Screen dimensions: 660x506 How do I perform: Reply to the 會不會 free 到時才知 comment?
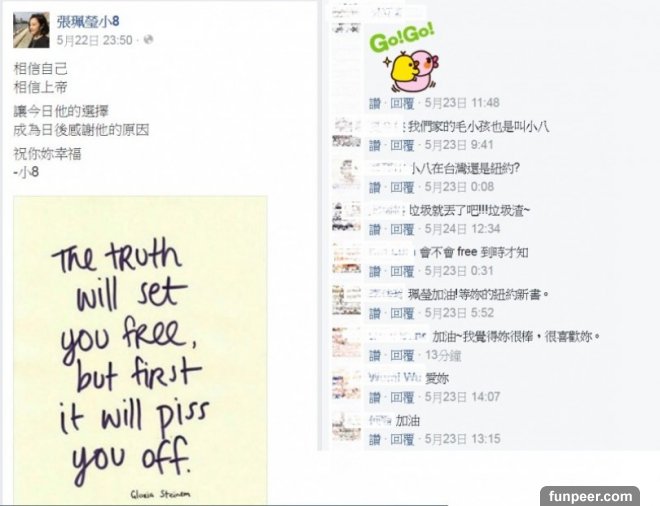402,271
